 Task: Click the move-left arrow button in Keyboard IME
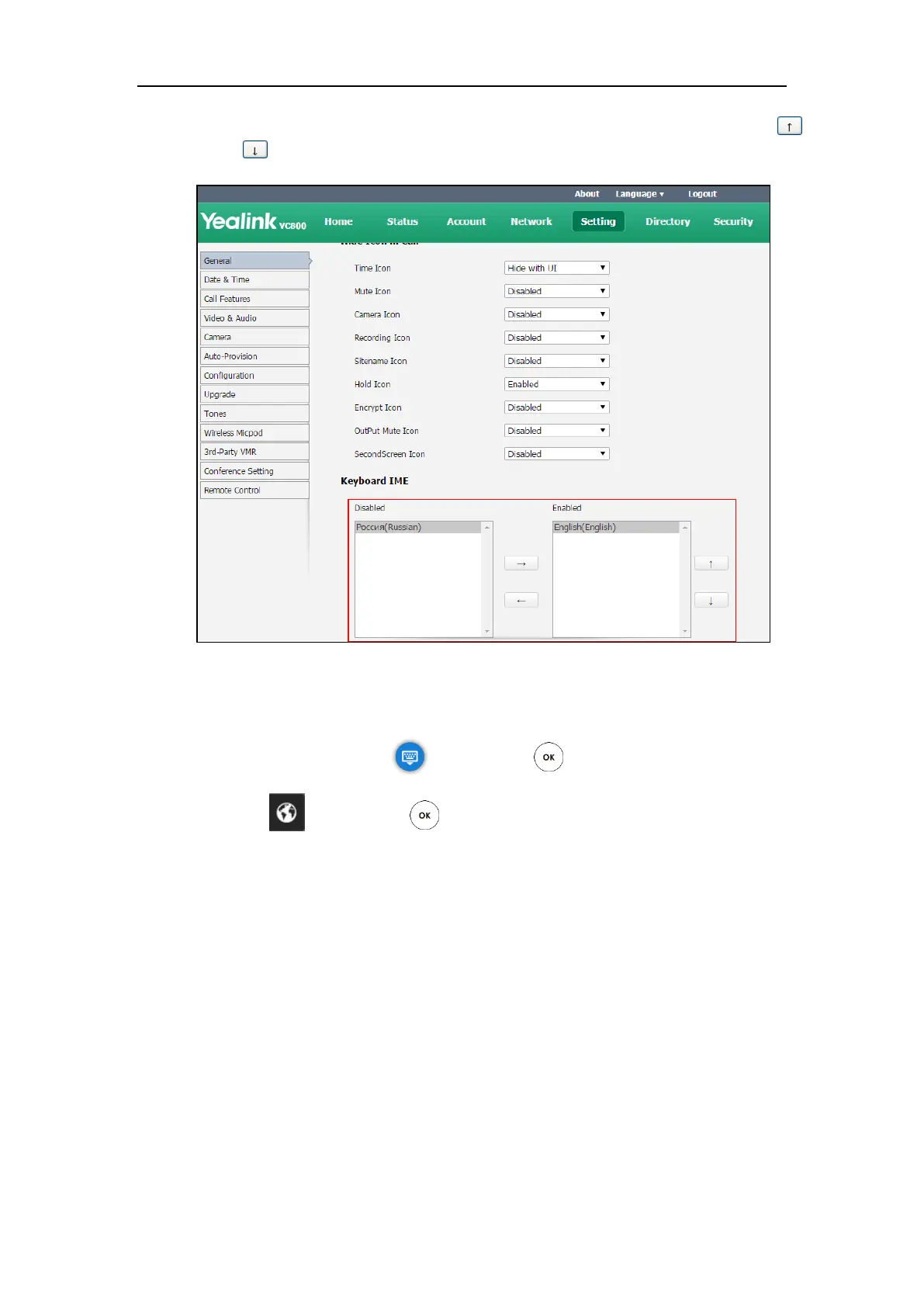tap(521, 600)
